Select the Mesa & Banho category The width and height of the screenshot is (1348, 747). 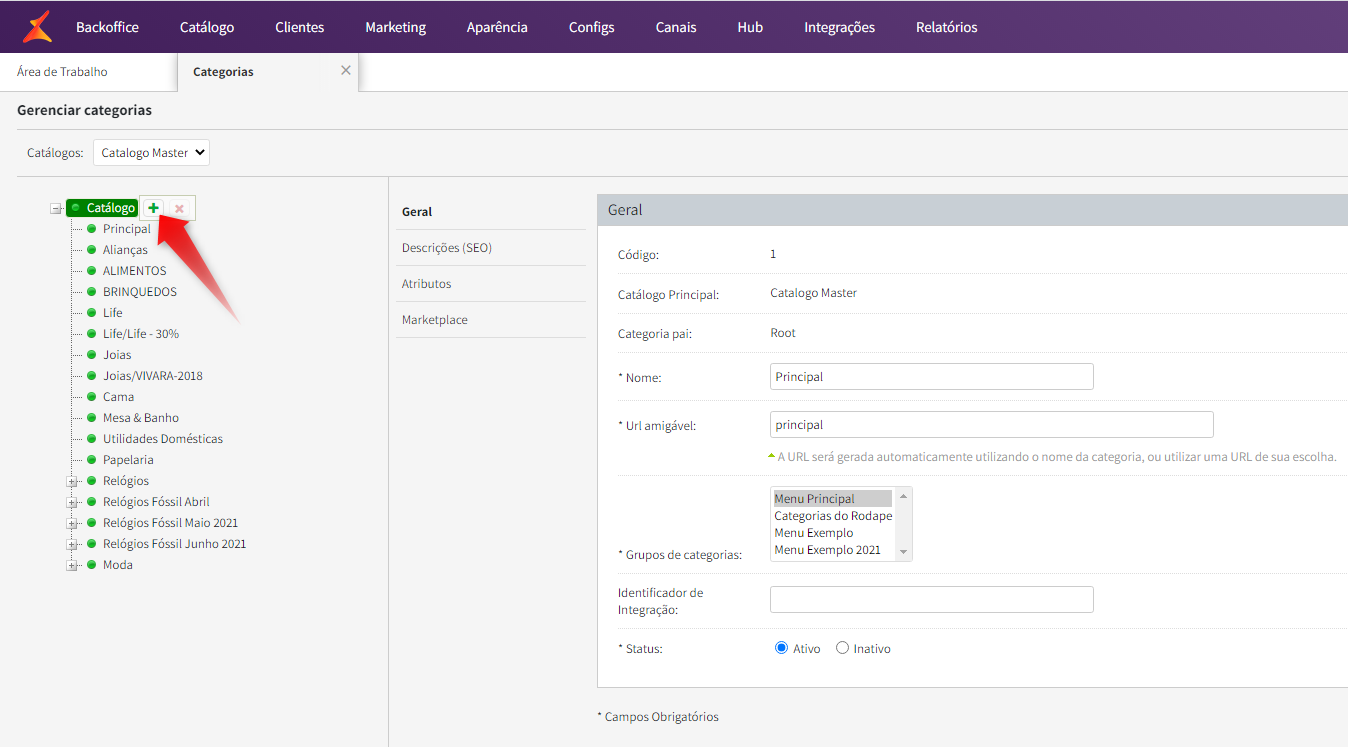141,418
